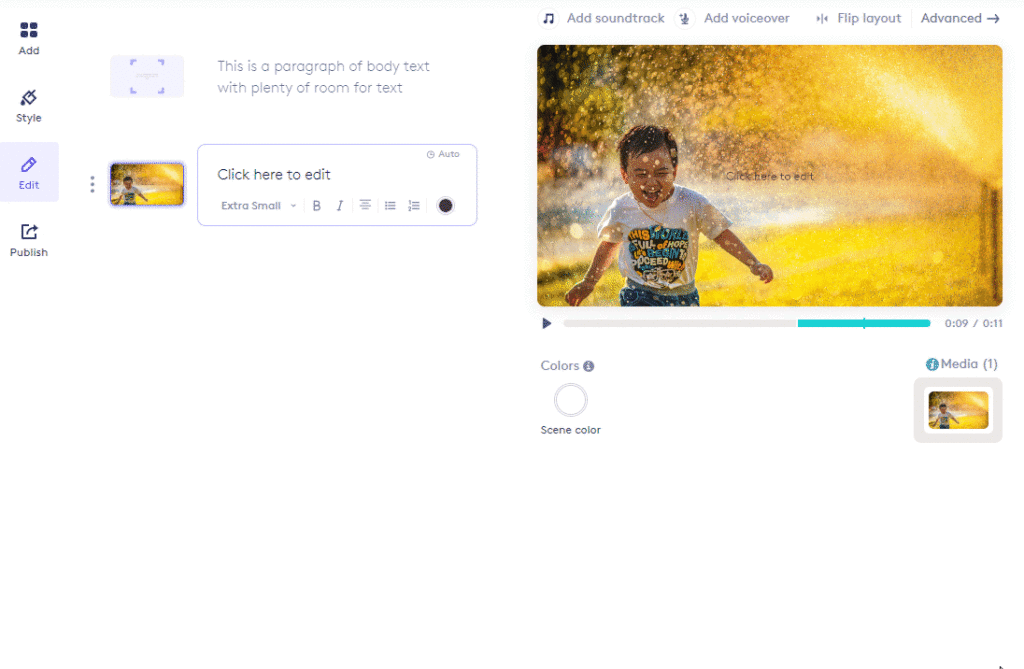Toggle bulleted list formatting
1024x669 pixels.
point(390,206)
